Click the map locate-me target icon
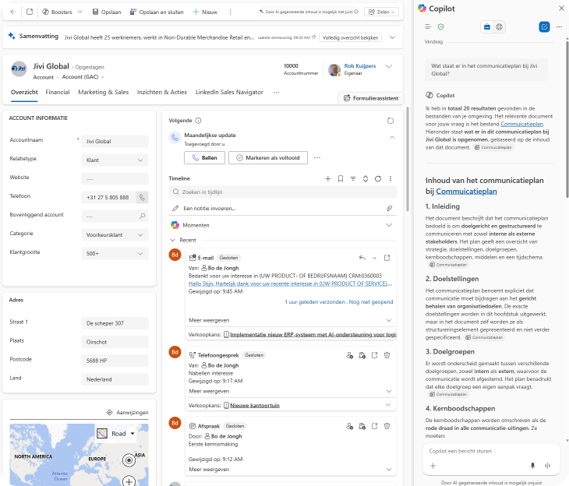The width and height of the screenshot is (569, 486). [x=129, y=460]
